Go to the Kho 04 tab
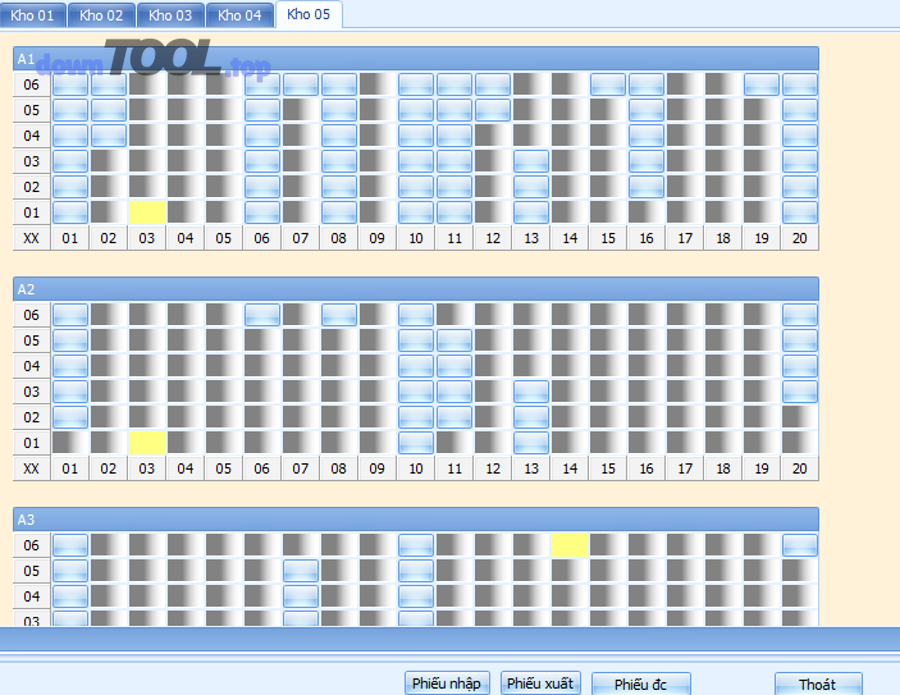Screen dimensions: 900x695 [239, 15]
